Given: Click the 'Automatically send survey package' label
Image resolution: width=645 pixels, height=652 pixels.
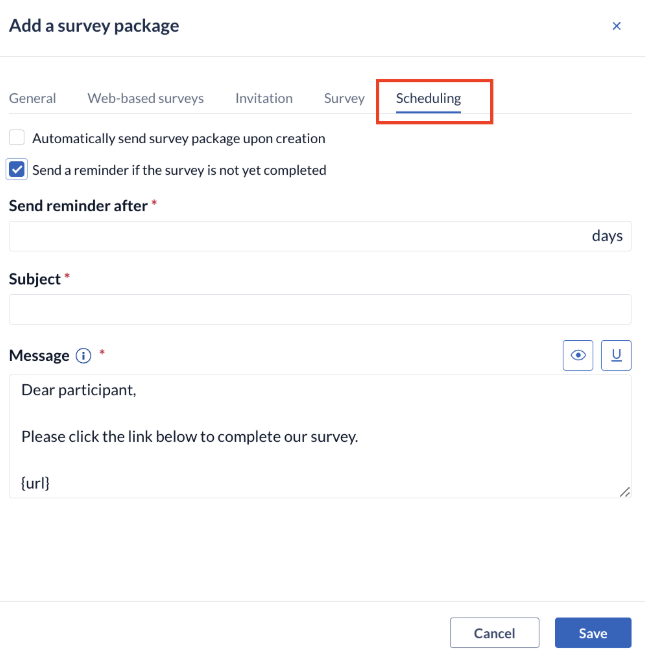Looking at the screenshot, I should click(179, 138).
